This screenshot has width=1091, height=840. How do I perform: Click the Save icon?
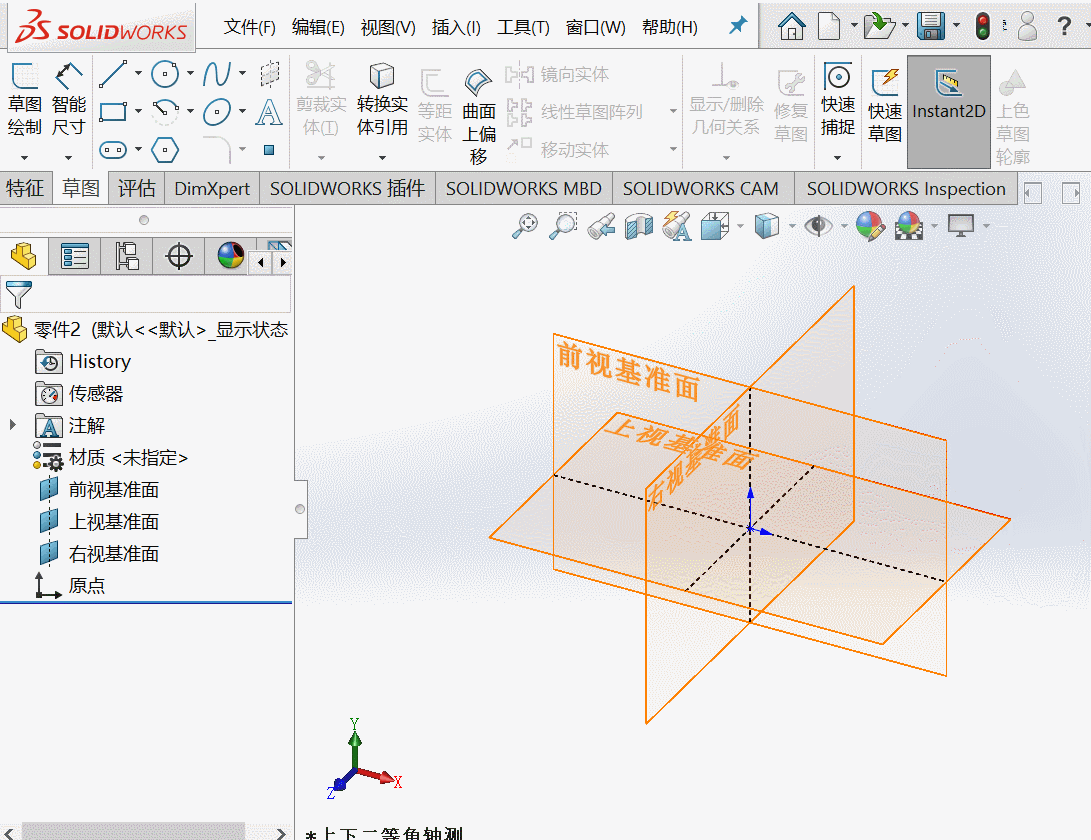point(930,26)
